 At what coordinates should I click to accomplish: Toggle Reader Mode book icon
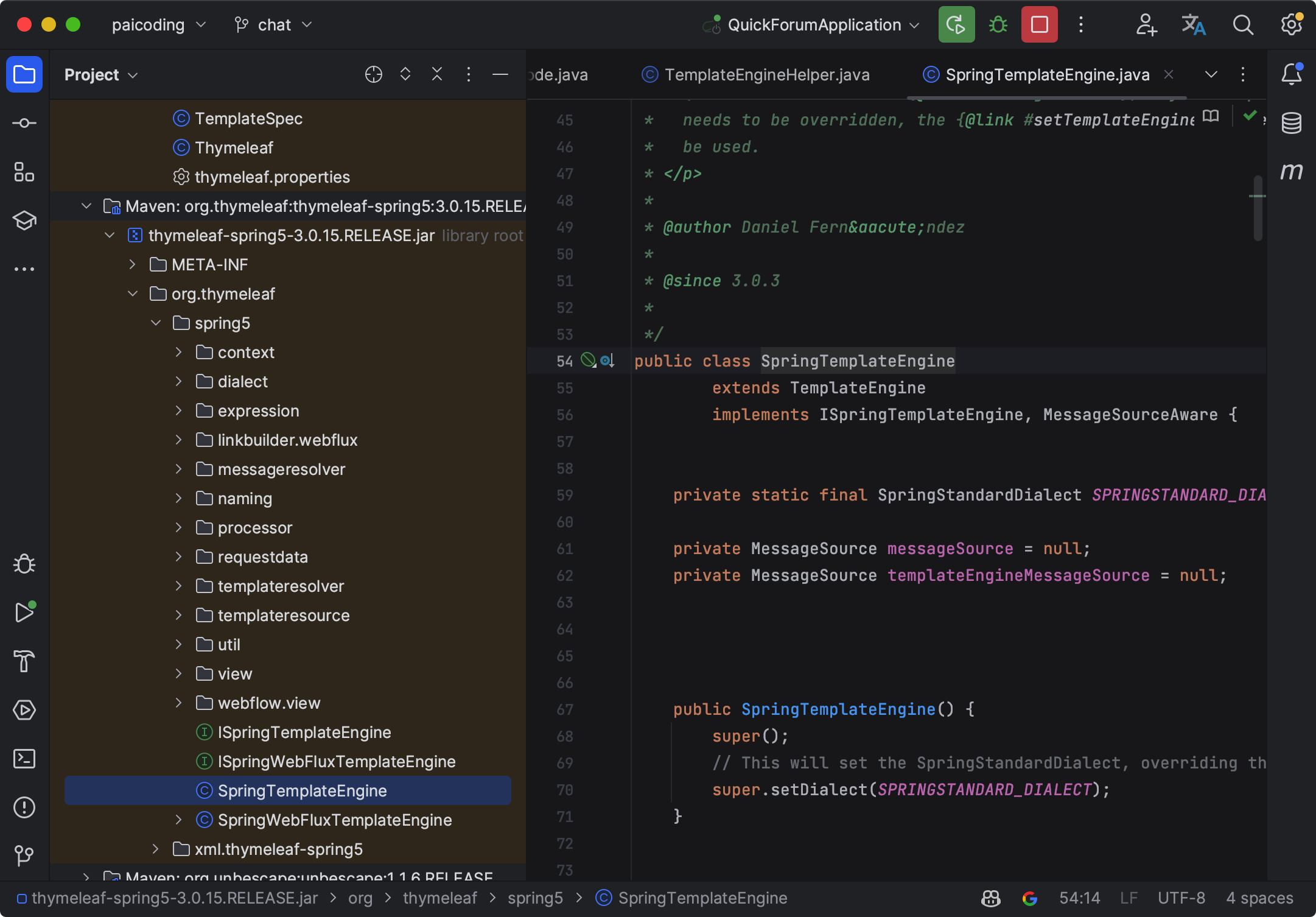coord(1211,116)
